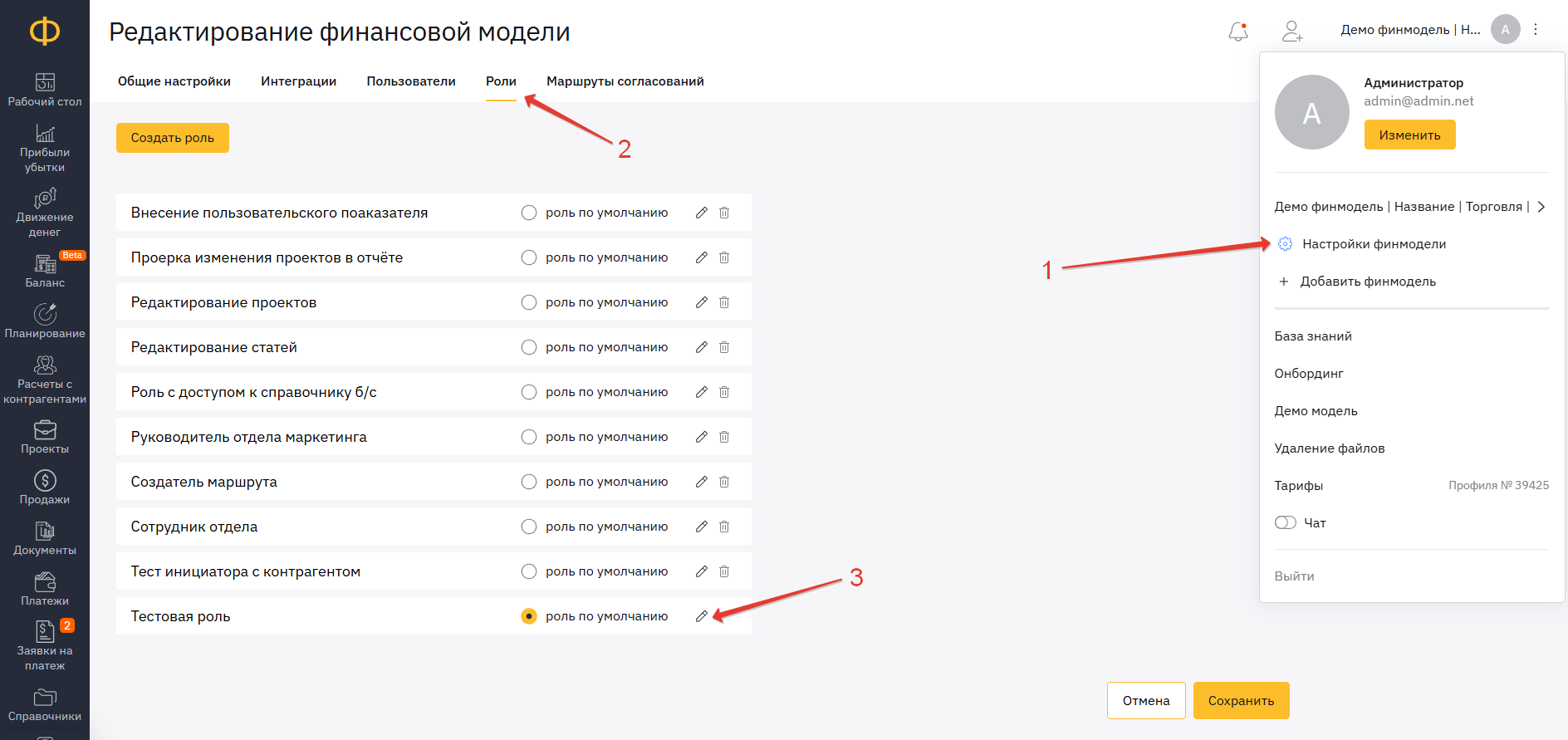The image size is (1568, 740).
Task: Go to 'Планирование' sidebar section
Action: coord(45,321)
